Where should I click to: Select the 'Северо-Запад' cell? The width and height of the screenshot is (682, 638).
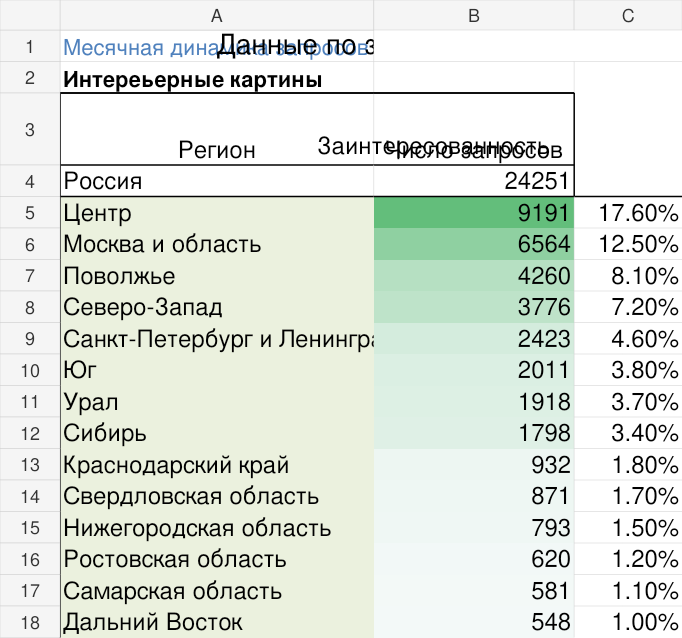[217, 307]
